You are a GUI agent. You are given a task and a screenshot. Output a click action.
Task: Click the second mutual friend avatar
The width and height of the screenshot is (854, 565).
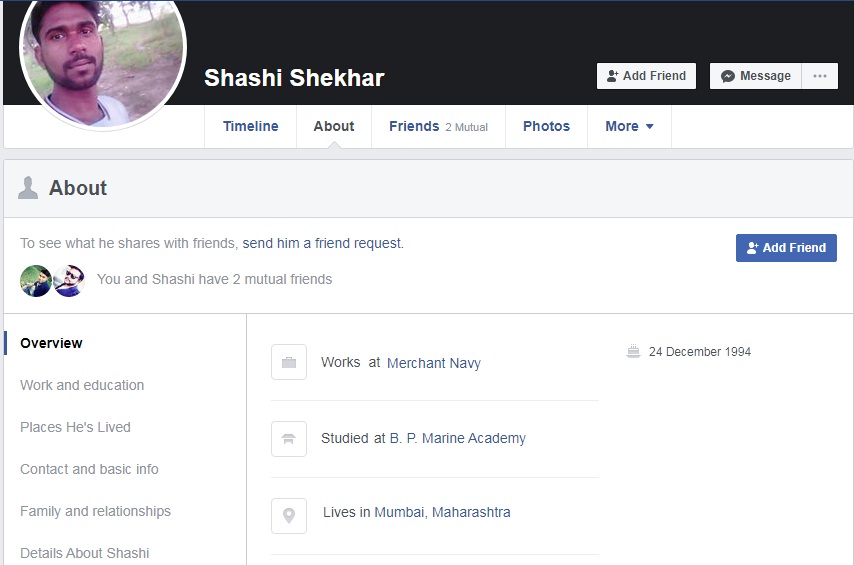[x=69, y=281]
